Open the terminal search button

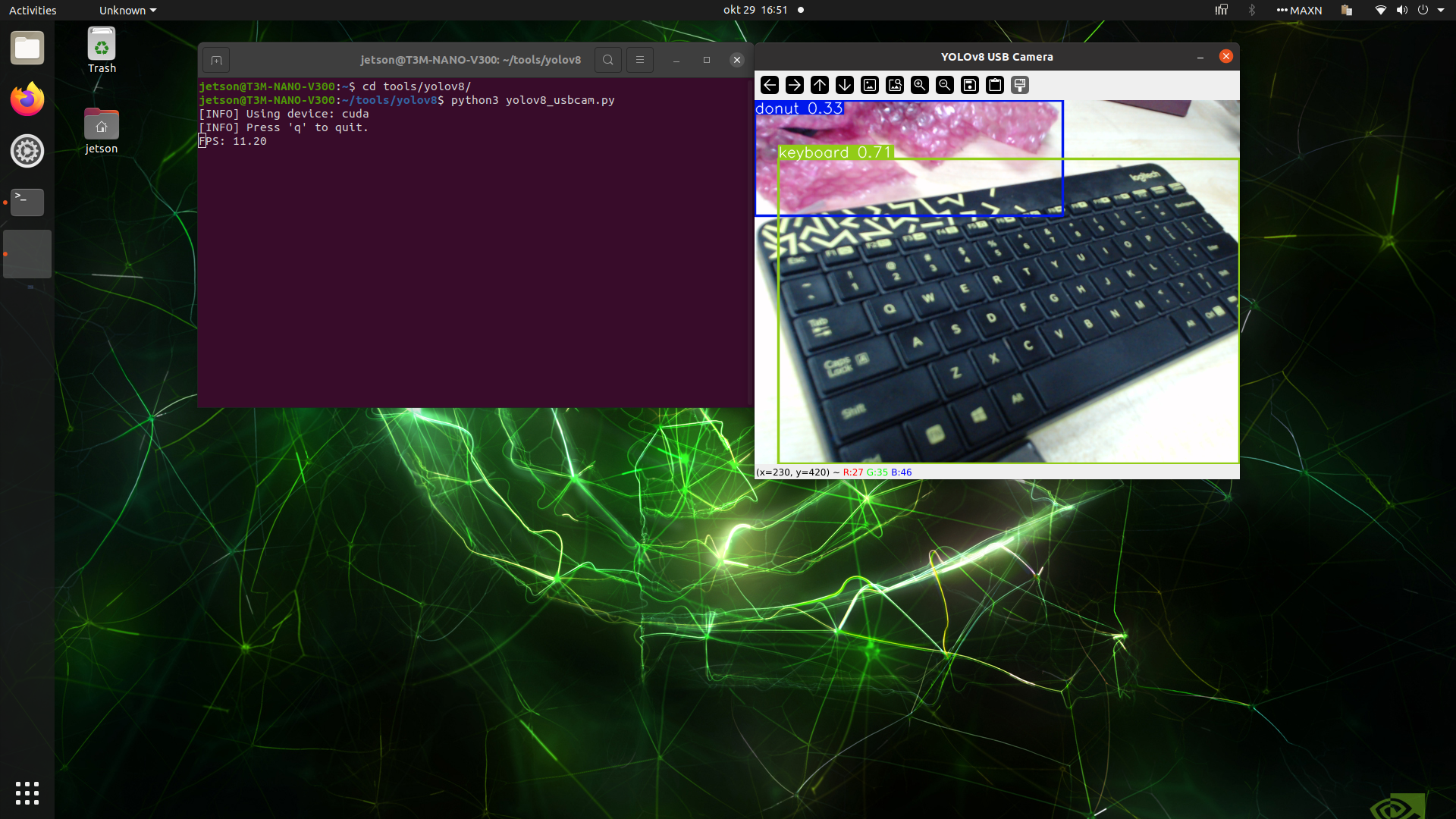(x=608, y=60)
